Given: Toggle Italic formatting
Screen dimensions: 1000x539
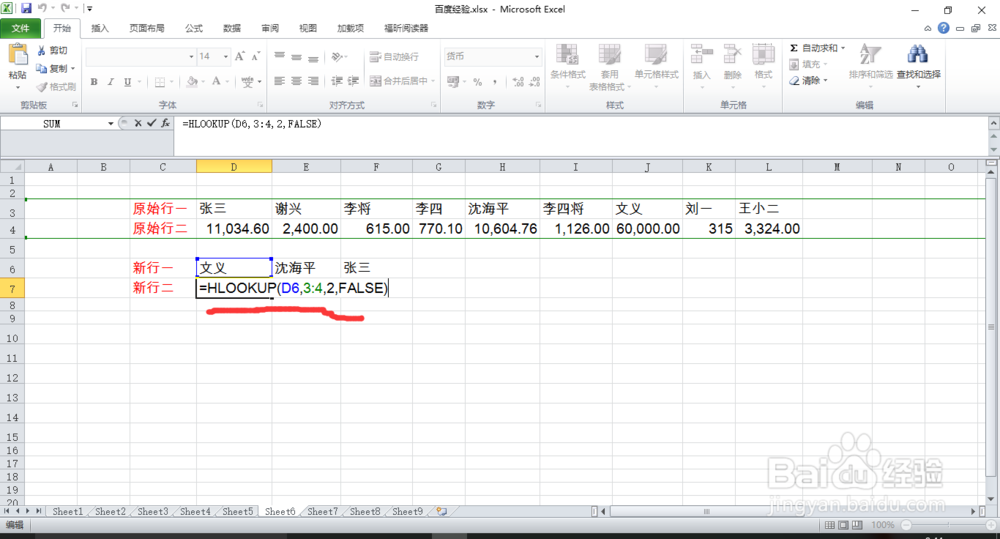Looking at the screenshot, I should coord(110,82).
